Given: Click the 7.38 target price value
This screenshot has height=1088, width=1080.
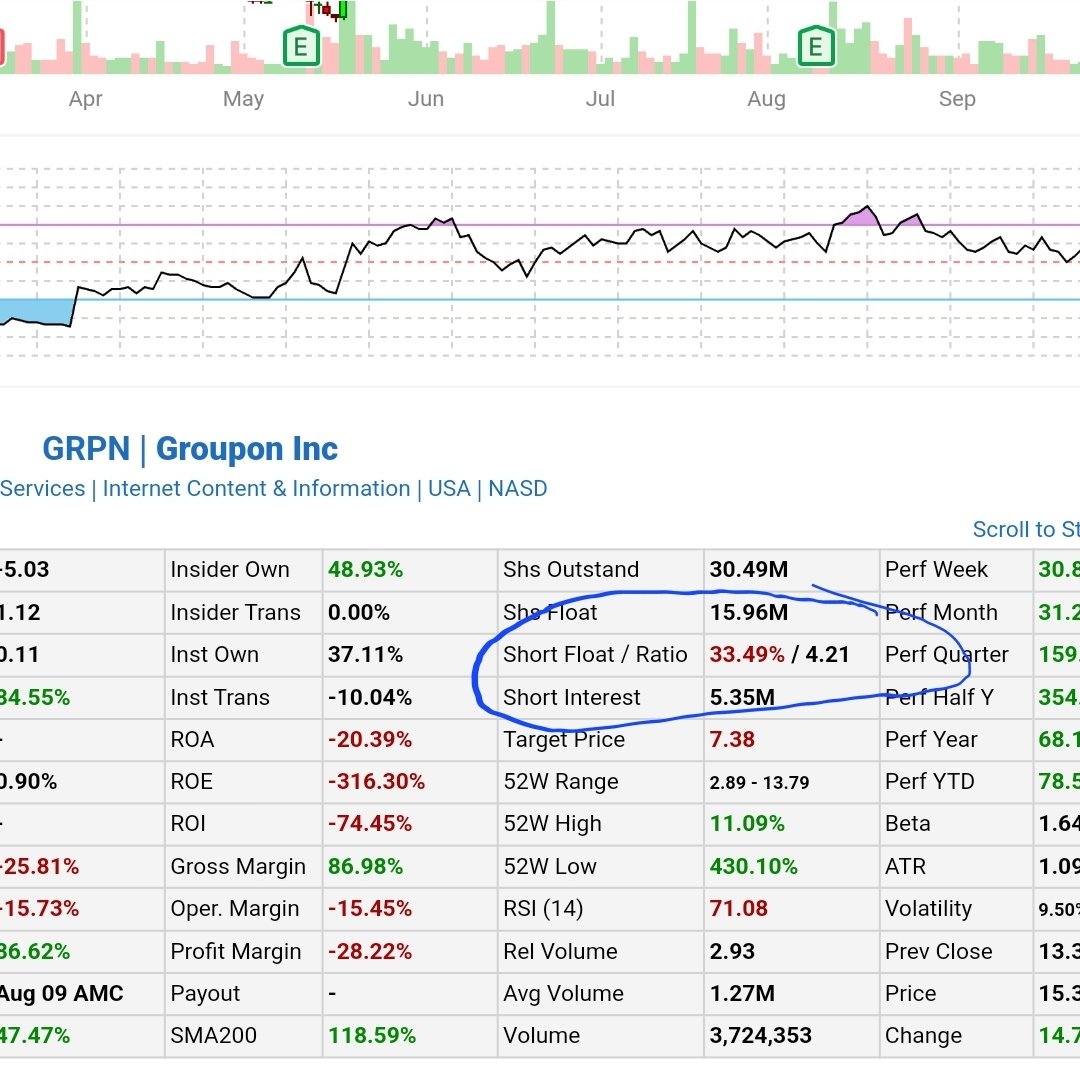Looking at the screenshot, I should click(732, 740).
